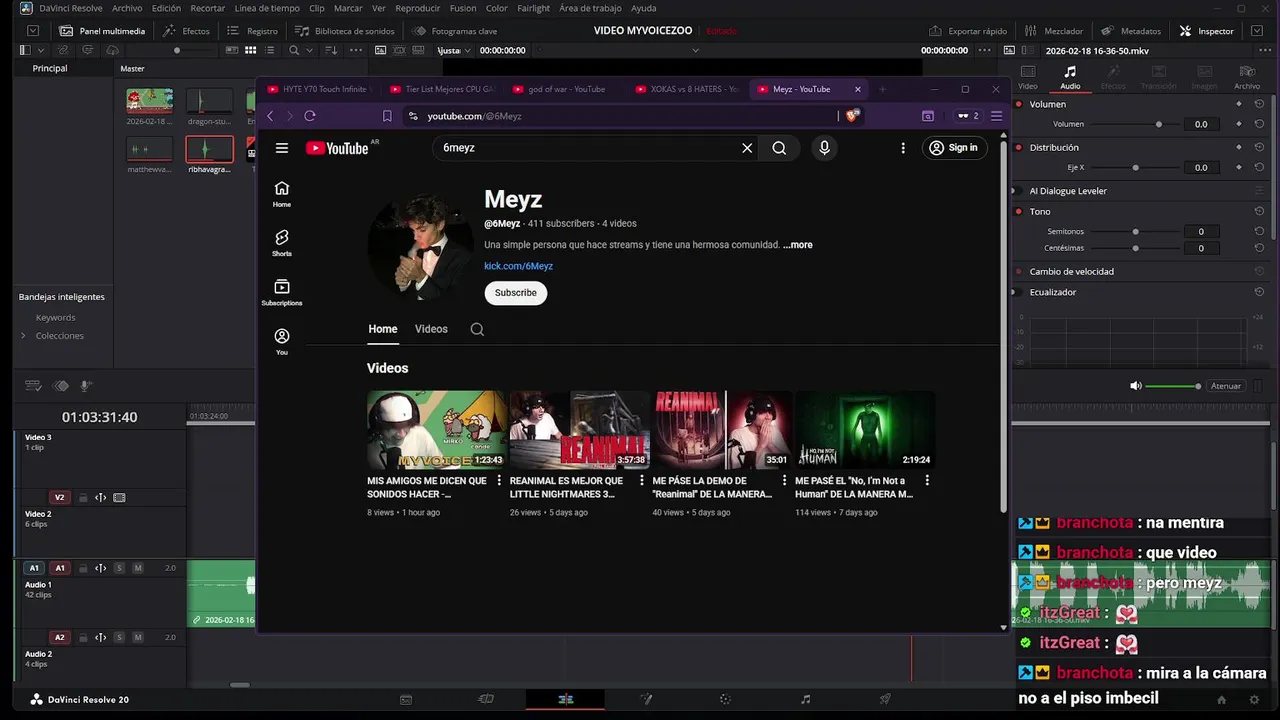1280x720 pixels.
Task: Lock the Audio 2 track
Action: [x=83, y=637]
